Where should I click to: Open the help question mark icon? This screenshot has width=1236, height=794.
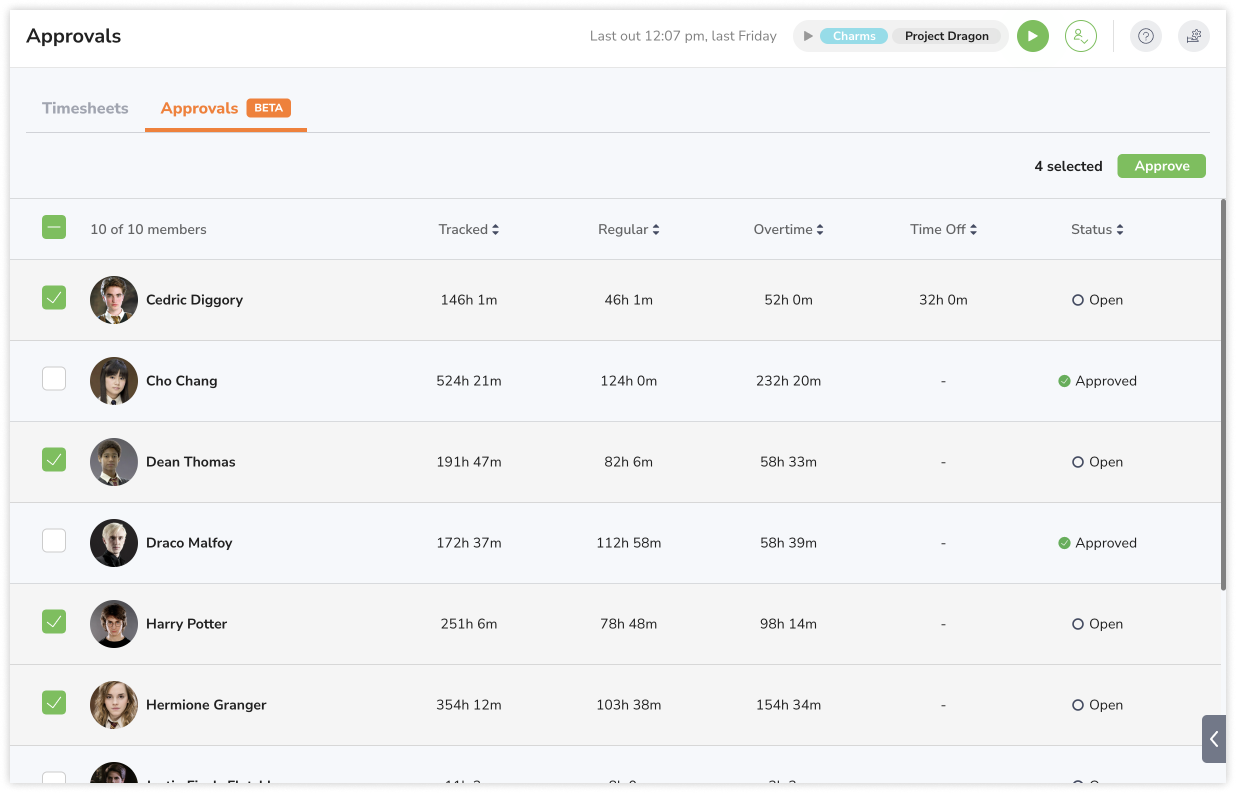point(1145,36)
